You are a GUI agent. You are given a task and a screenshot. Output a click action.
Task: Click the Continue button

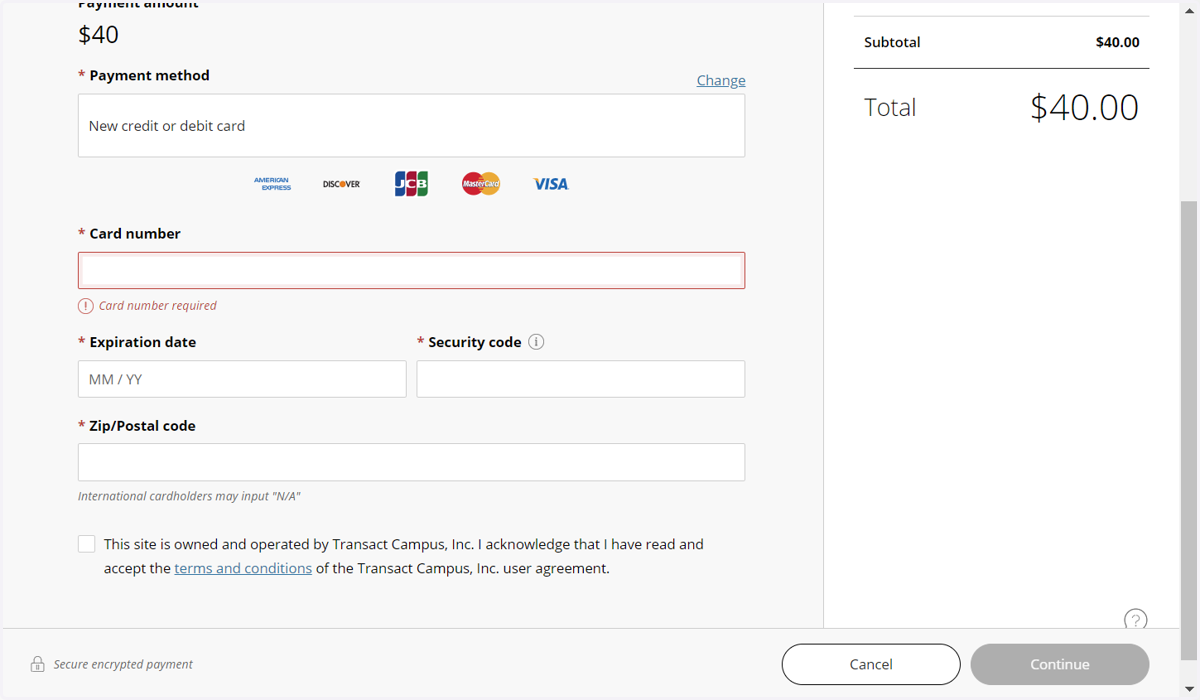[x=1060, y=664]
